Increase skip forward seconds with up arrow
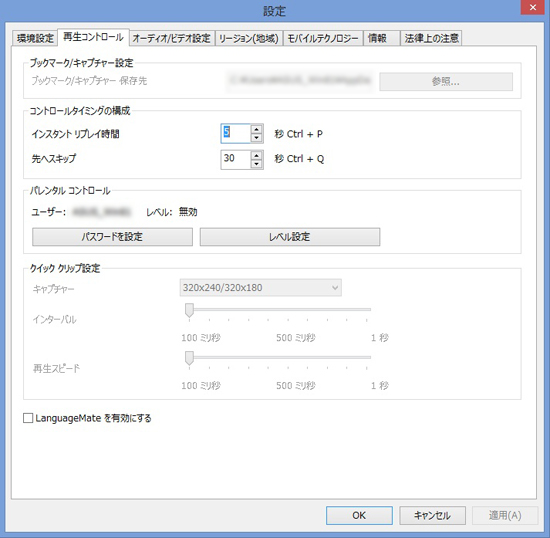The height and width of the screenshot is (538, 550). tap(257, 155)
